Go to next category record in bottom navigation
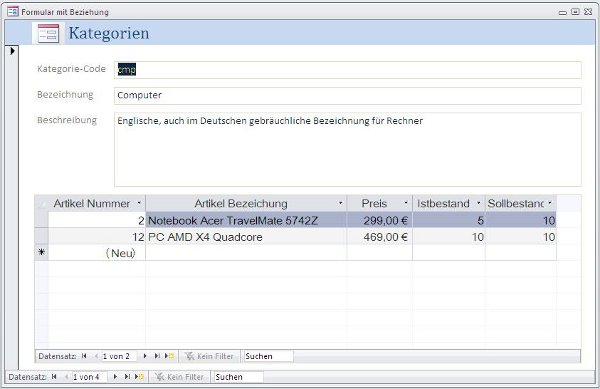 [115, 377]
